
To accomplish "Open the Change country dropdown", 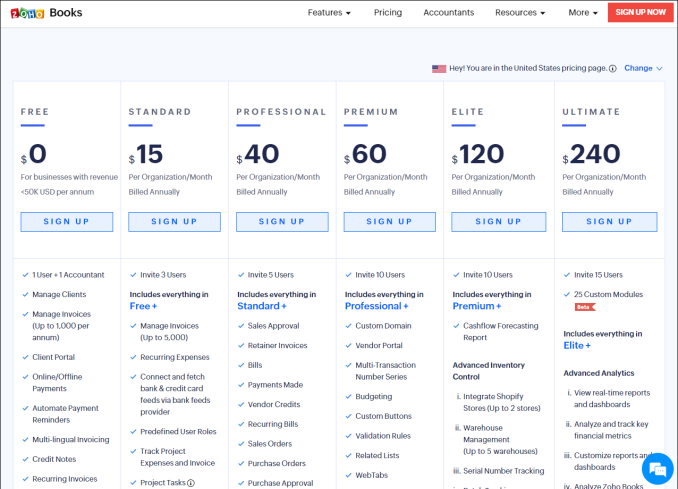I will 643,68.
